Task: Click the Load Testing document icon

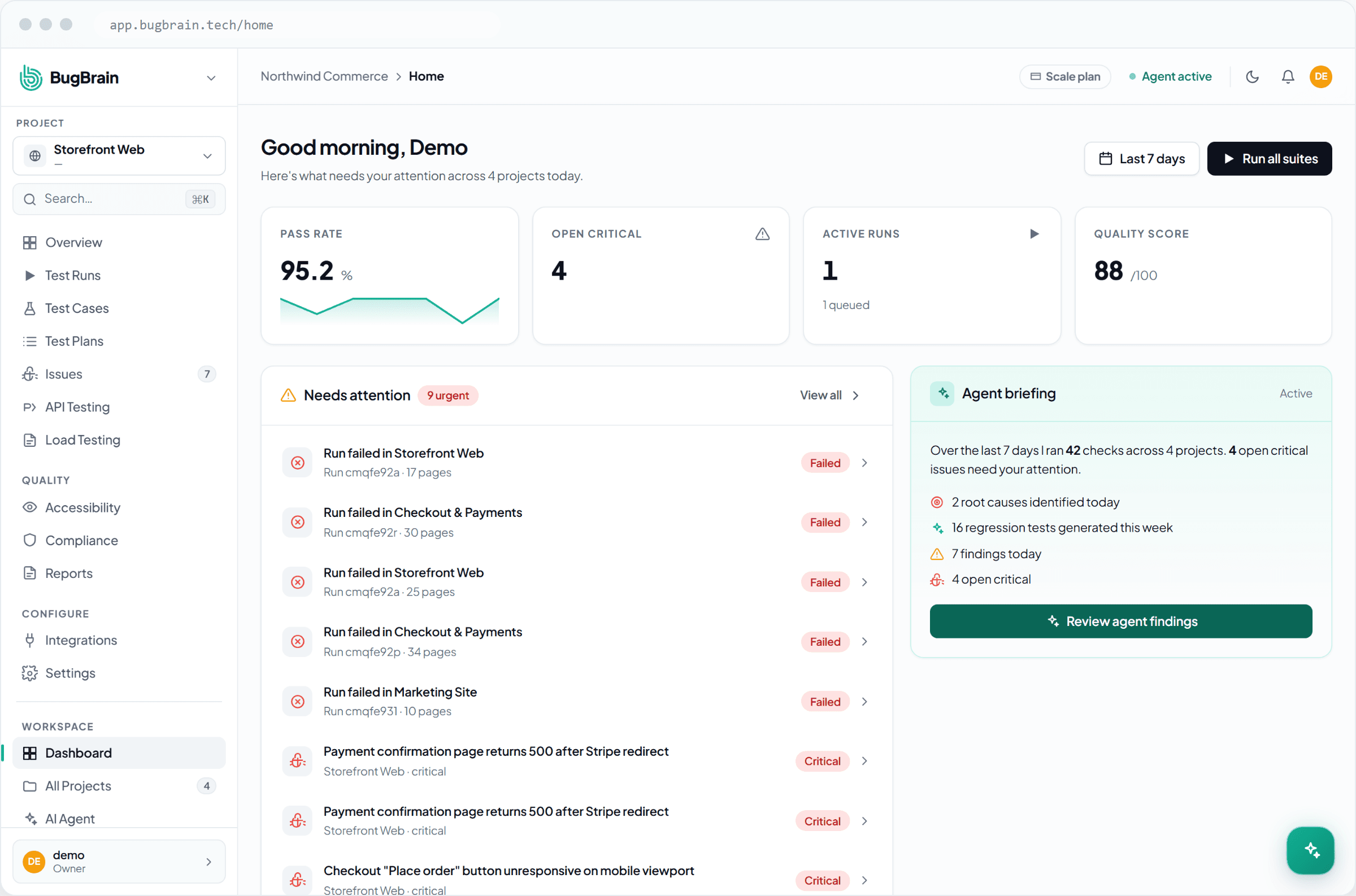Action: point(30,440)
